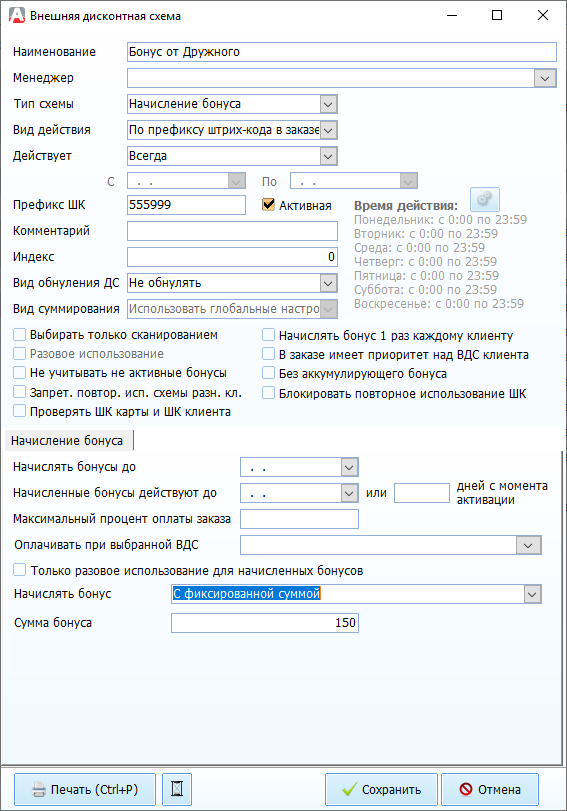Open the Начислять бонус dropdown
Viewport: 567px width, 811px height.
[532, 594]
